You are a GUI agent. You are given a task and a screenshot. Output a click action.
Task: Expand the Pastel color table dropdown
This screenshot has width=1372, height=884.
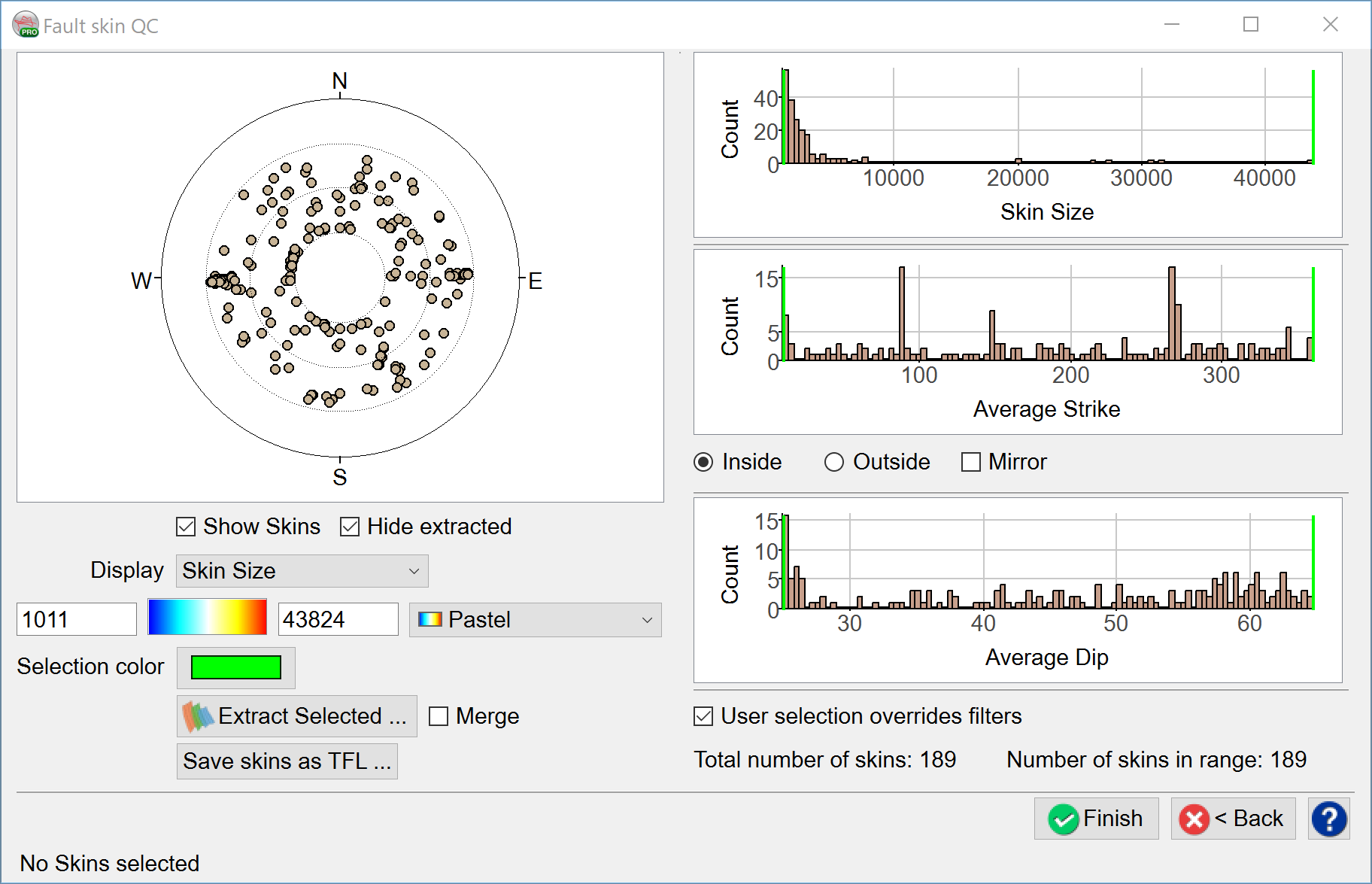535,620
